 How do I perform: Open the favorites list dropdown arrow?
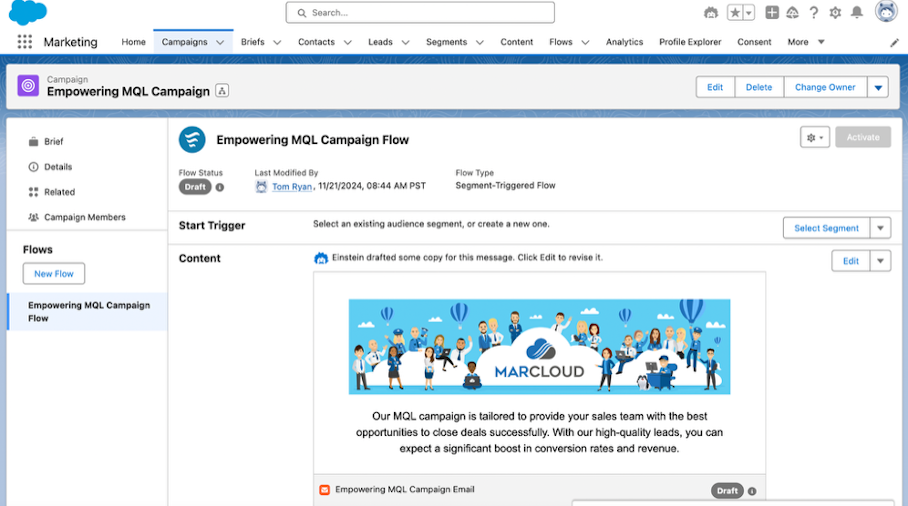[749, 12]
